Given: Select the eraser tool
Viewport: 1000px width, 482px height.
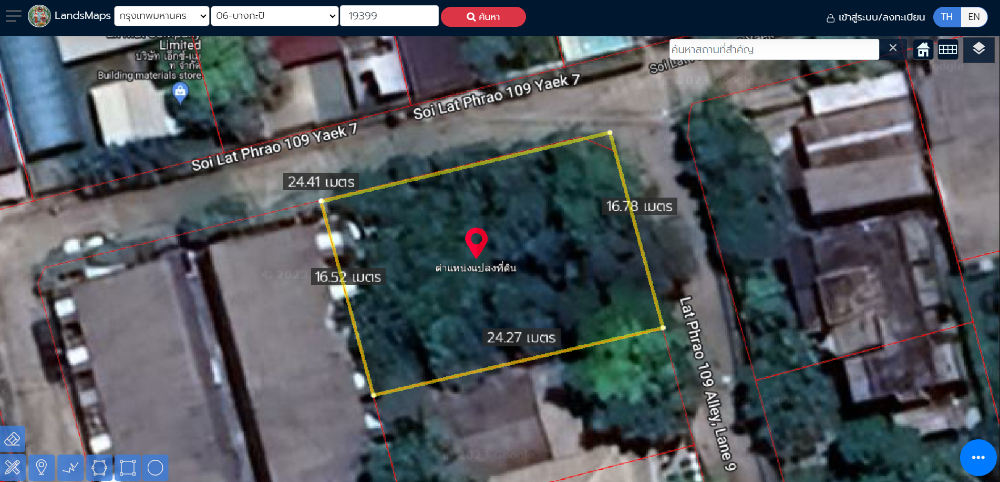Looking at the screenshot, I should [12, 440].
